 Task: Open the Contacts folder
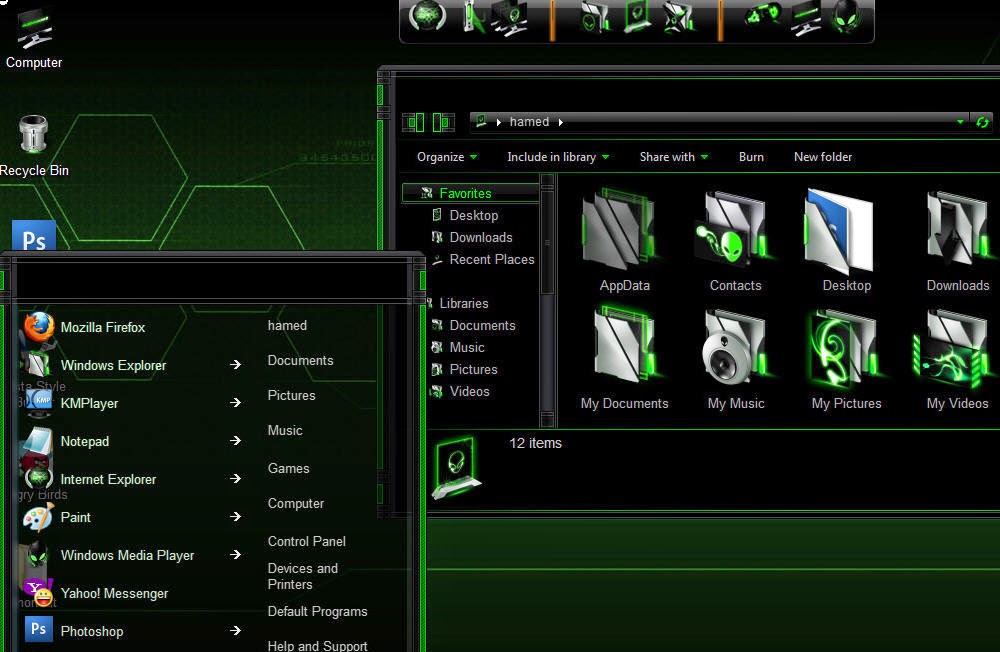(x=735, y=241)
